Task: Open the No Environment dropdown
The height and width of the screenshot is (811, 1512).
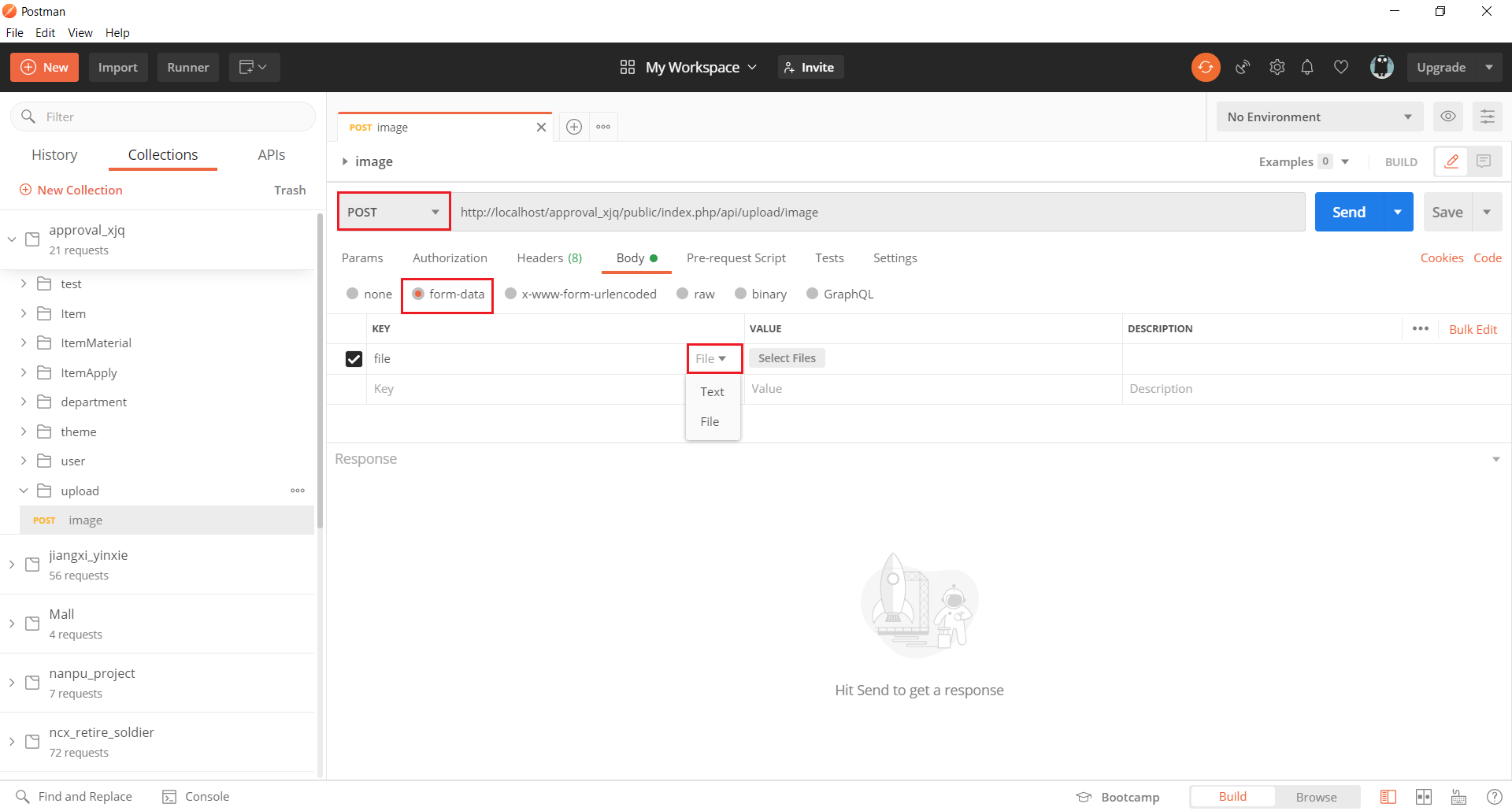Action: coord(1320,117)
